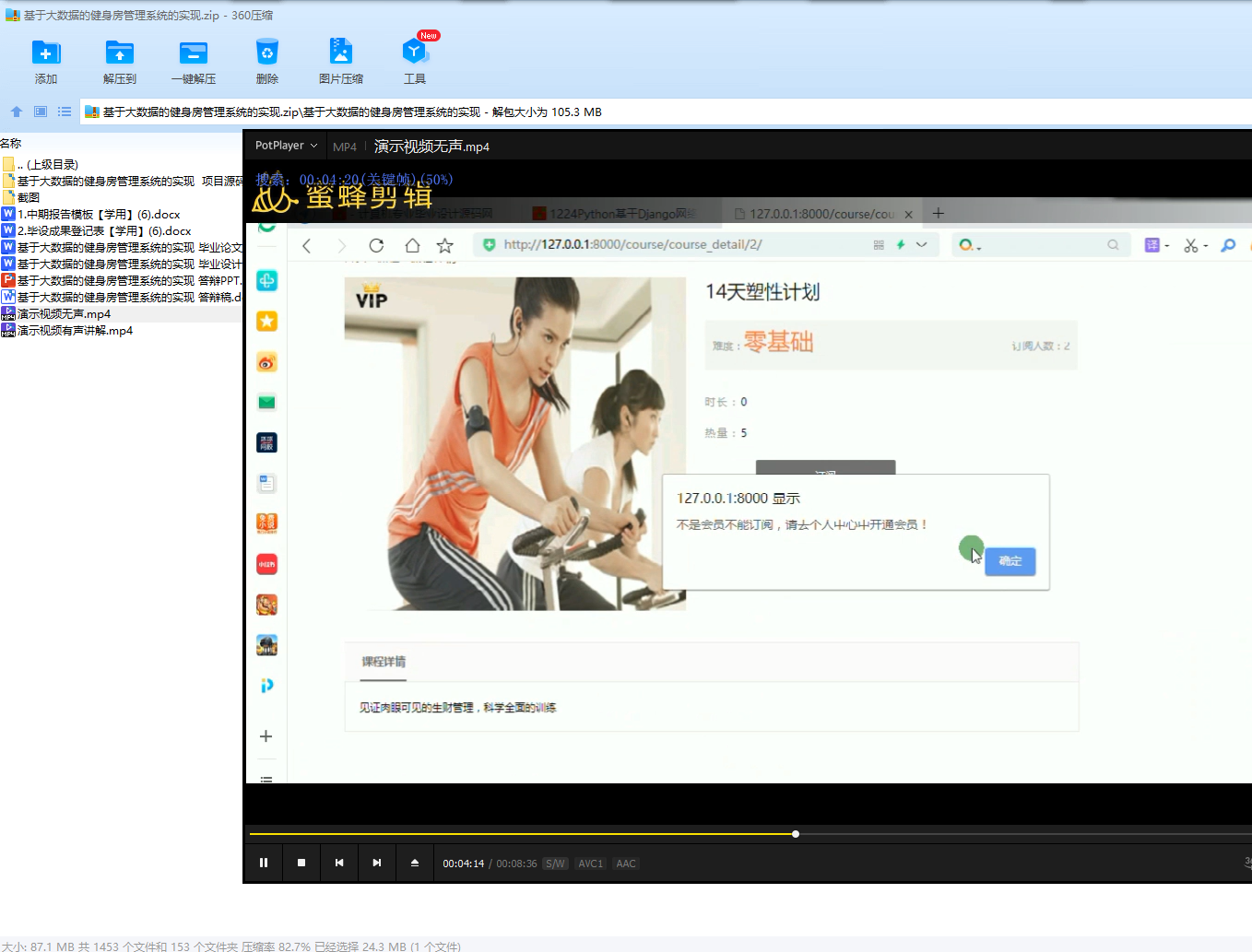Click the 确定 button in the alert dialog
The width and height of the screenshot is (1252, 952).
(1010, 561)
